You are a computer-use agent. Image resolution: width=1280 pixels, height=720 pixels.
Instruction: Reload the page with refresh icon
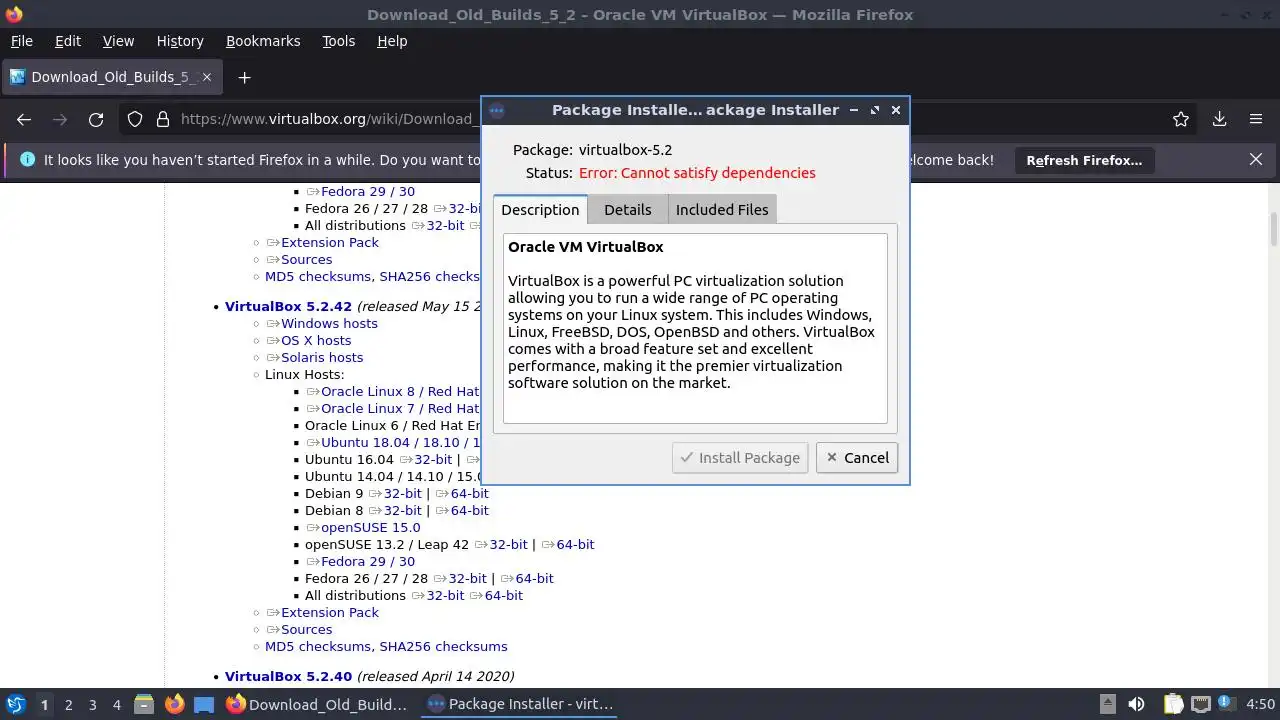96,119
